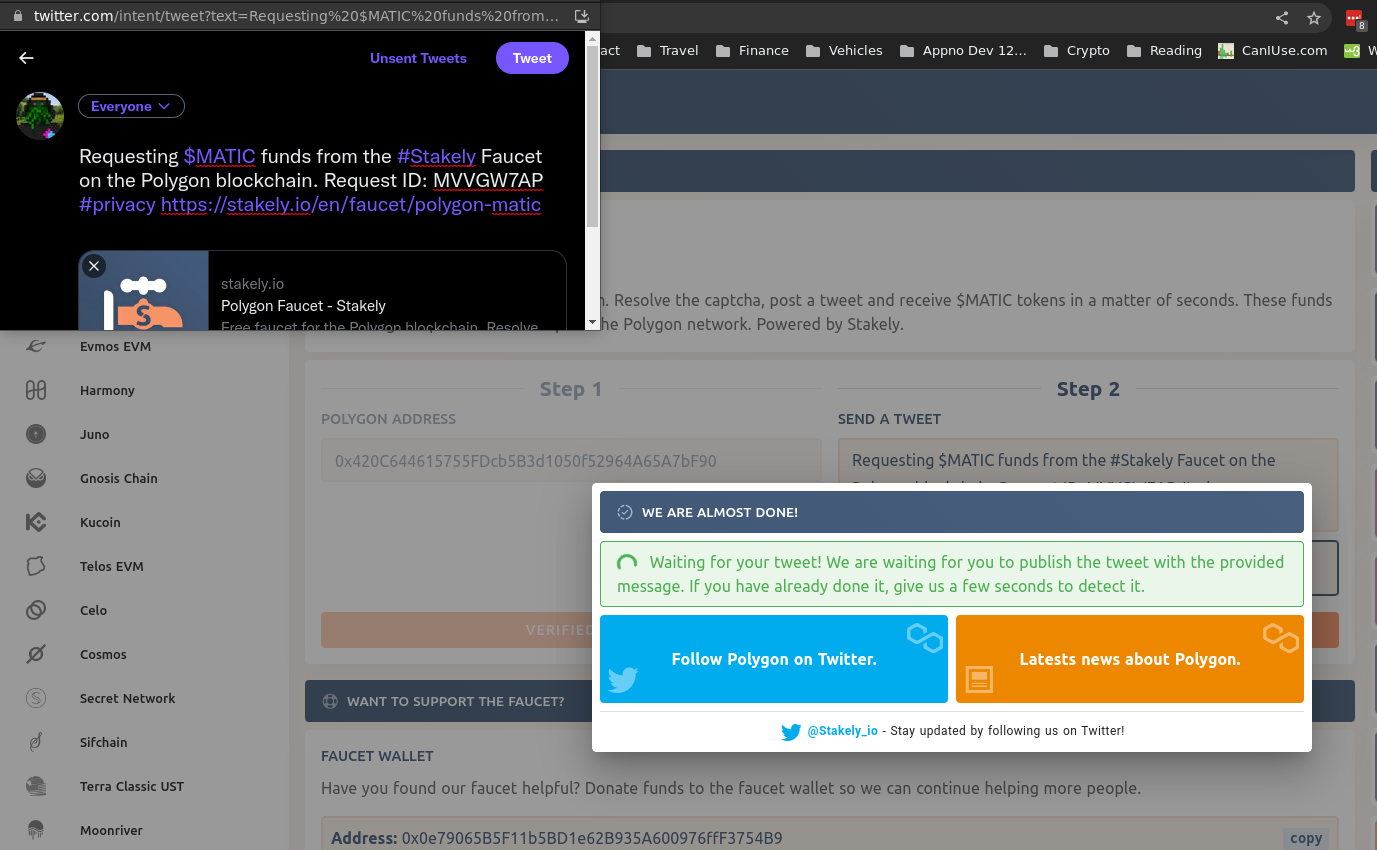1377x850 pixels.
Task: Remove the stakely.io link preview card
Action: pyautogui.click(x=94, y=266)
